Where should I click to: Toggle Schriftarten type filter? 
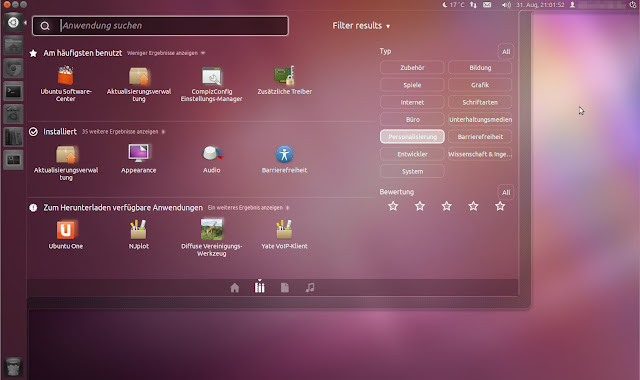click(480, 102)
